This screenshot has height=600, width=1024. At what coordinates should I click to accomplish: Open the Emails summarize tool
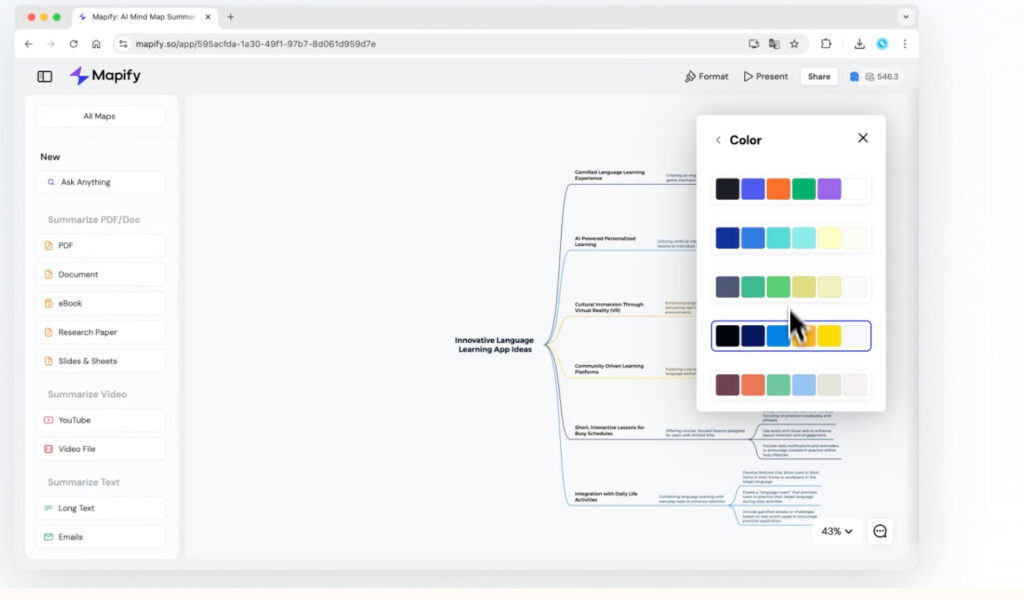click(100, 537)
